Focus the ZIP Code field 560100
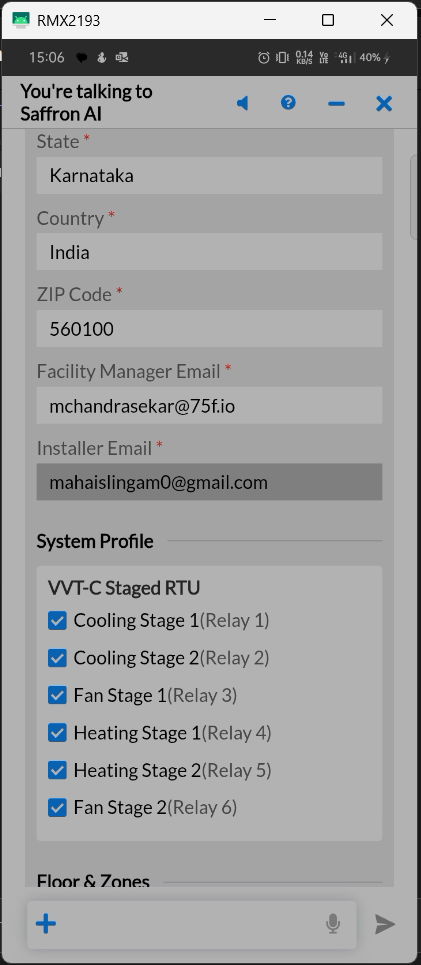The height and width of the screenshot is (965, 421). [x=209, y=329]
